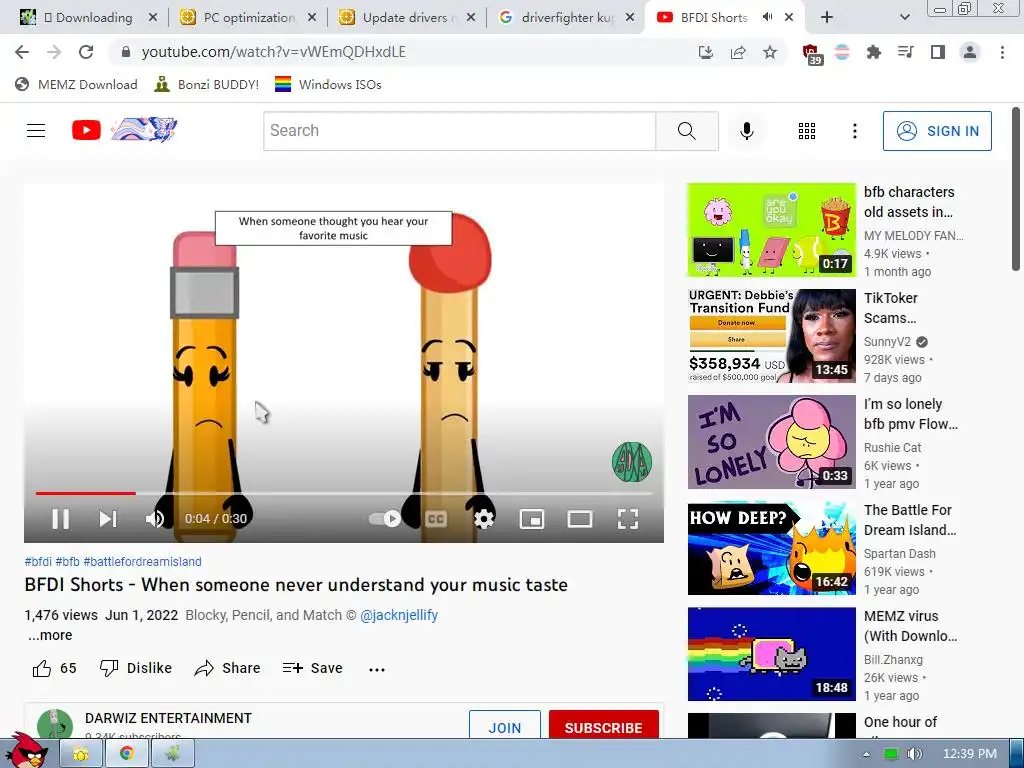Screen dimensions: 1024x768
Task: Toggle the browser side panel
Action: click(938, 52)
